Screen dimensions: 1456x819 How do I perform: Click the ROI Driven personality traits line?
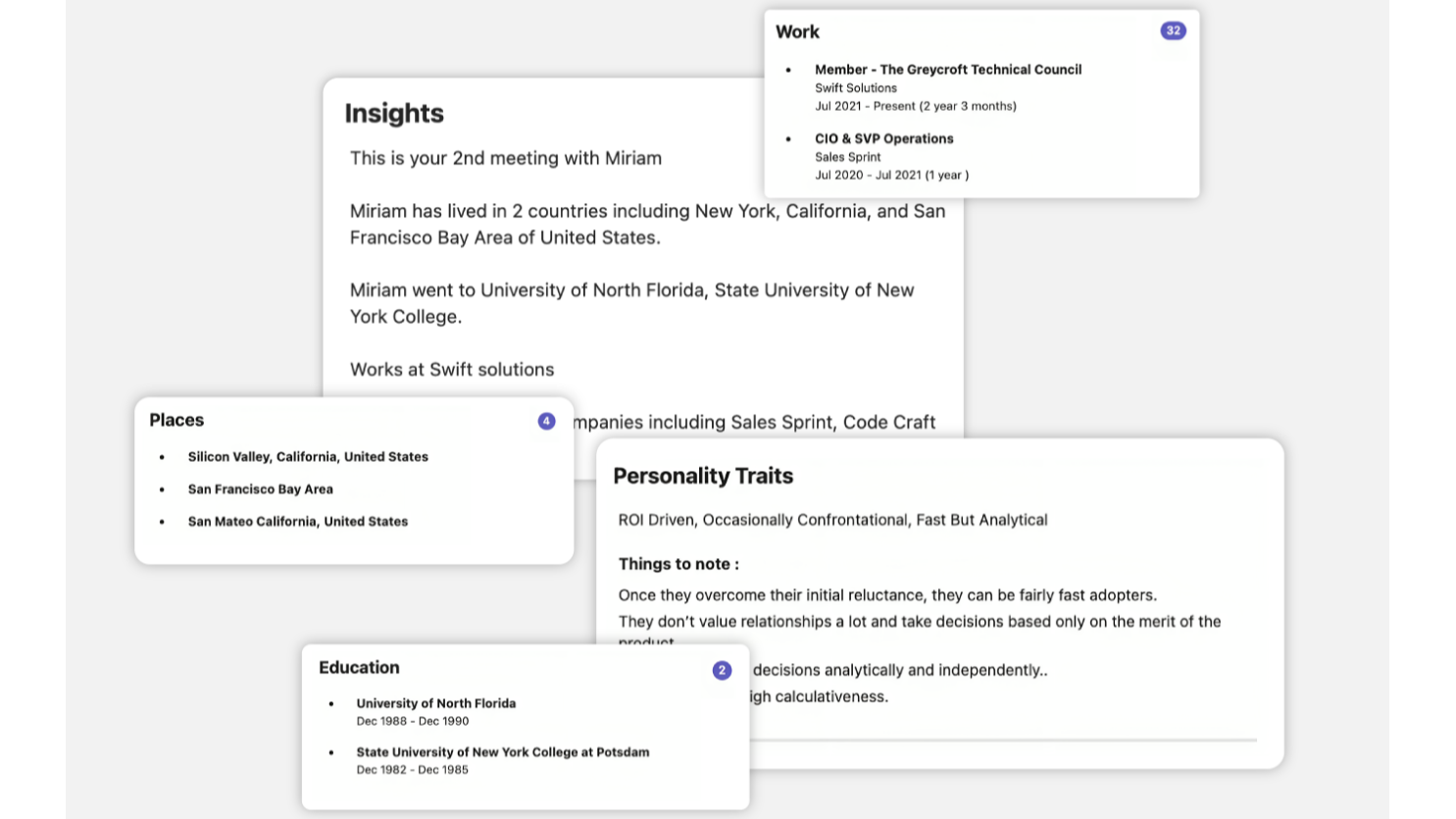pos(832,520)
